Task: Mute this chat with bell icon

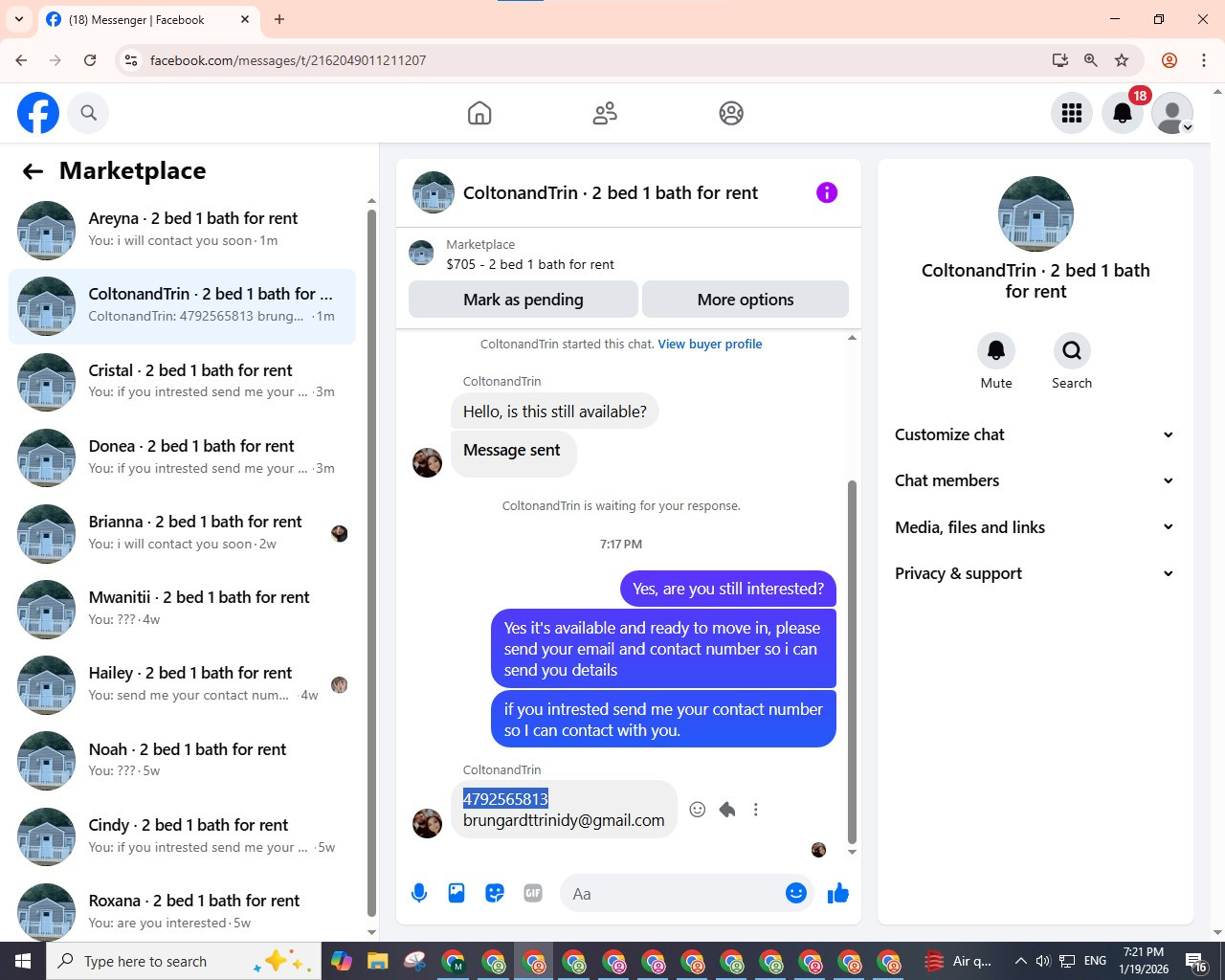Action: click(x=996, y=350)
